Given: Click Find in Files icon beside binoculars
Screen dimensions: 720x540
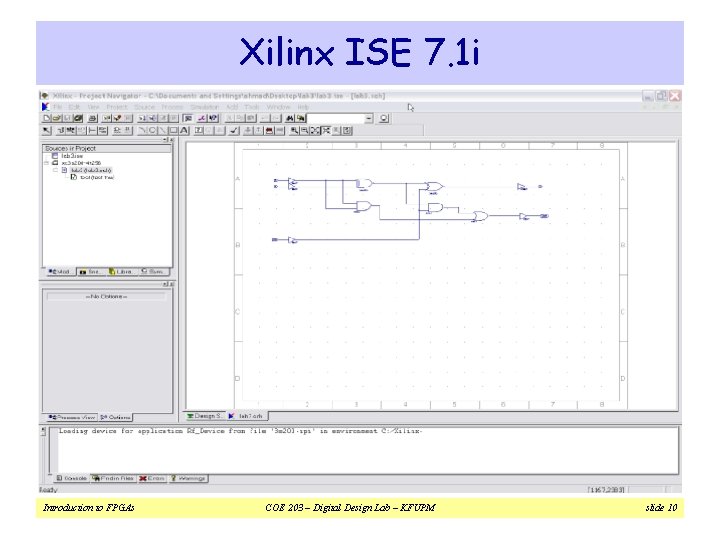Looking at the screenshot, I should tap(300, 118).
